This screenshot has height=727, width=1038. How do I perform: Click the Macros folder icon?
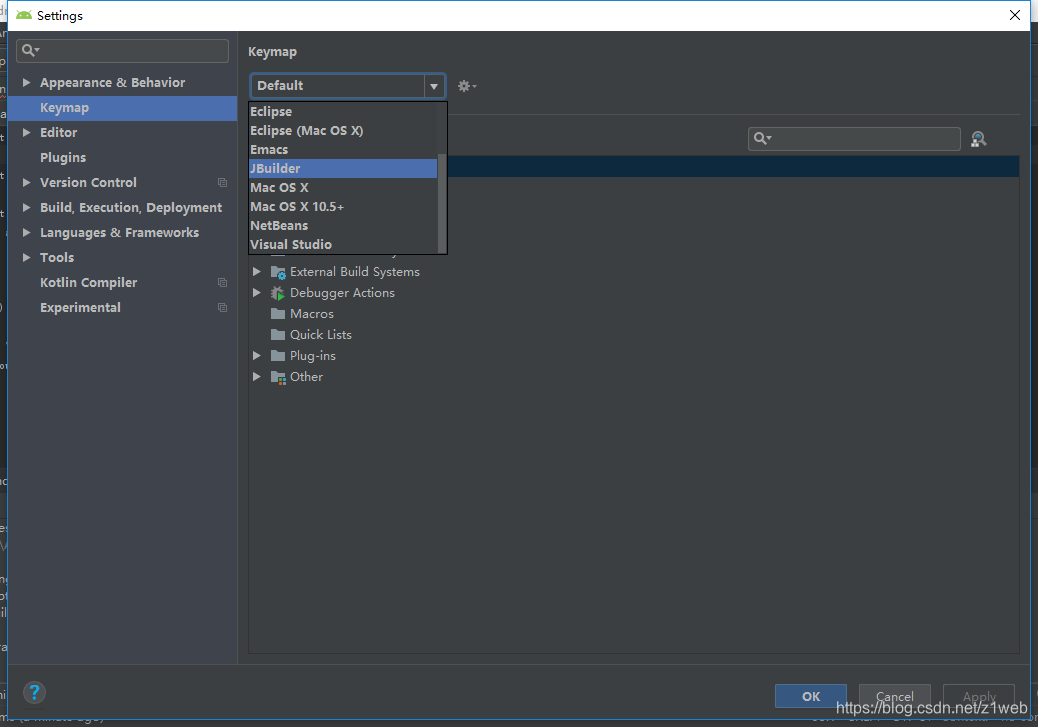[278, 314]
